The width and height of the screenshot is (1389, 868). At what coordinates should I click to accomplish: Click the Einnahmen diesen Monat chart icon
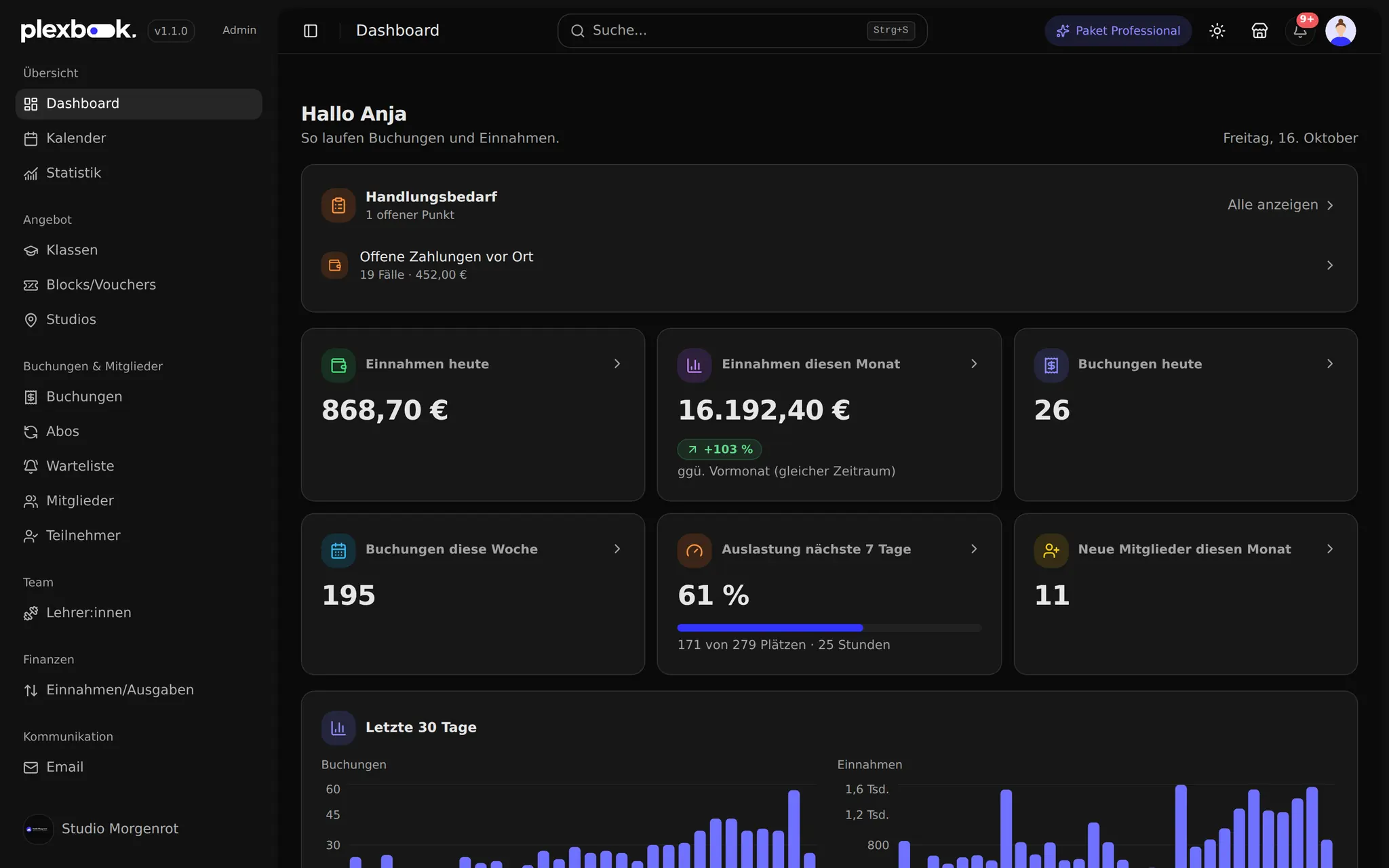coord(694,365)
